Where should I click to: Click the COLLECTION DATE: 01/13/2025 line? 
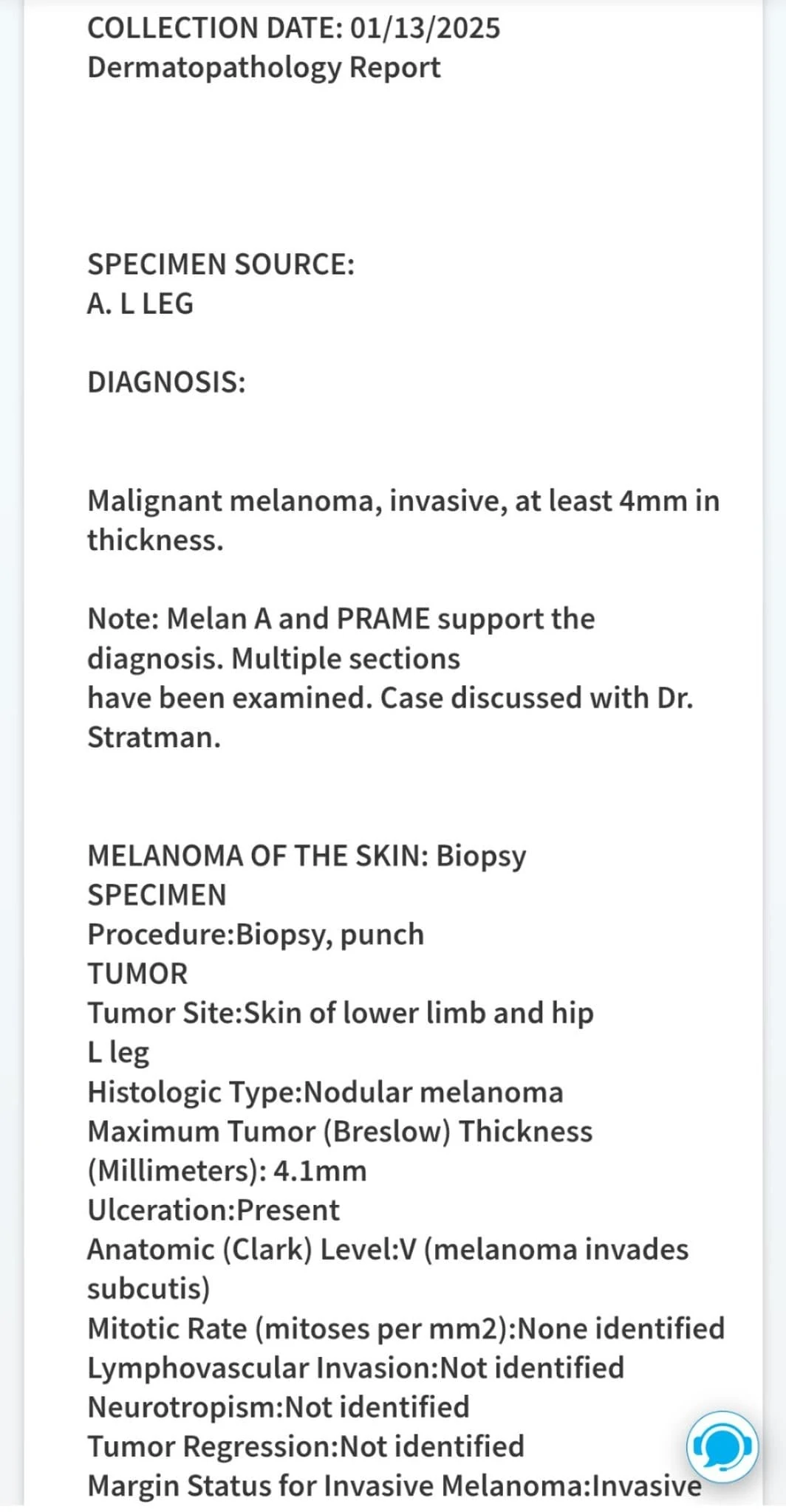click(293, 28)
